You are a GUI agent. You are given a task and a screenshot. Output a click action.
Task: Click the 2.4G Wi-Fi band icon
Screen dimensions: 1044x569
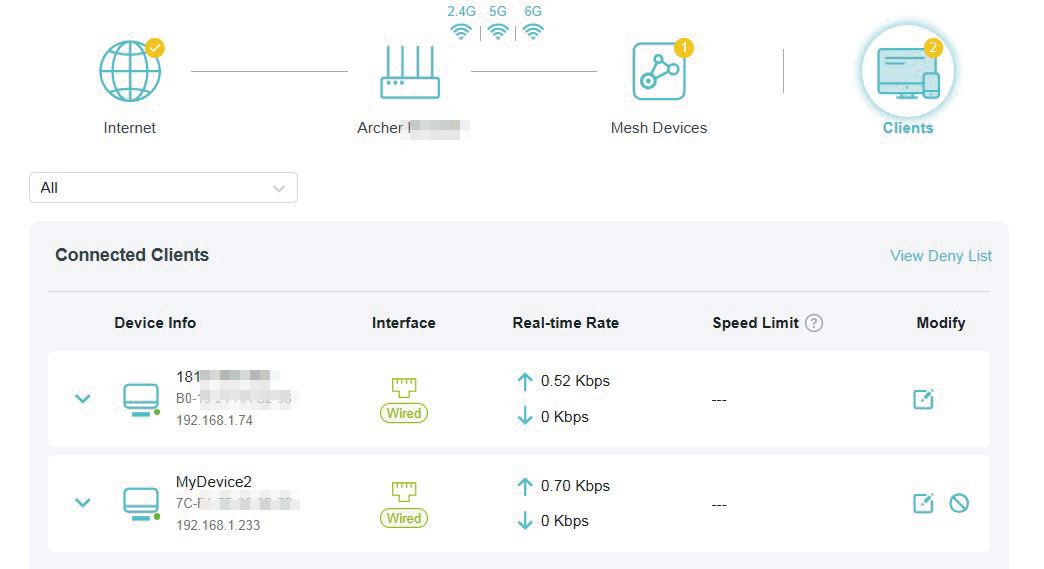coord(461,31)
